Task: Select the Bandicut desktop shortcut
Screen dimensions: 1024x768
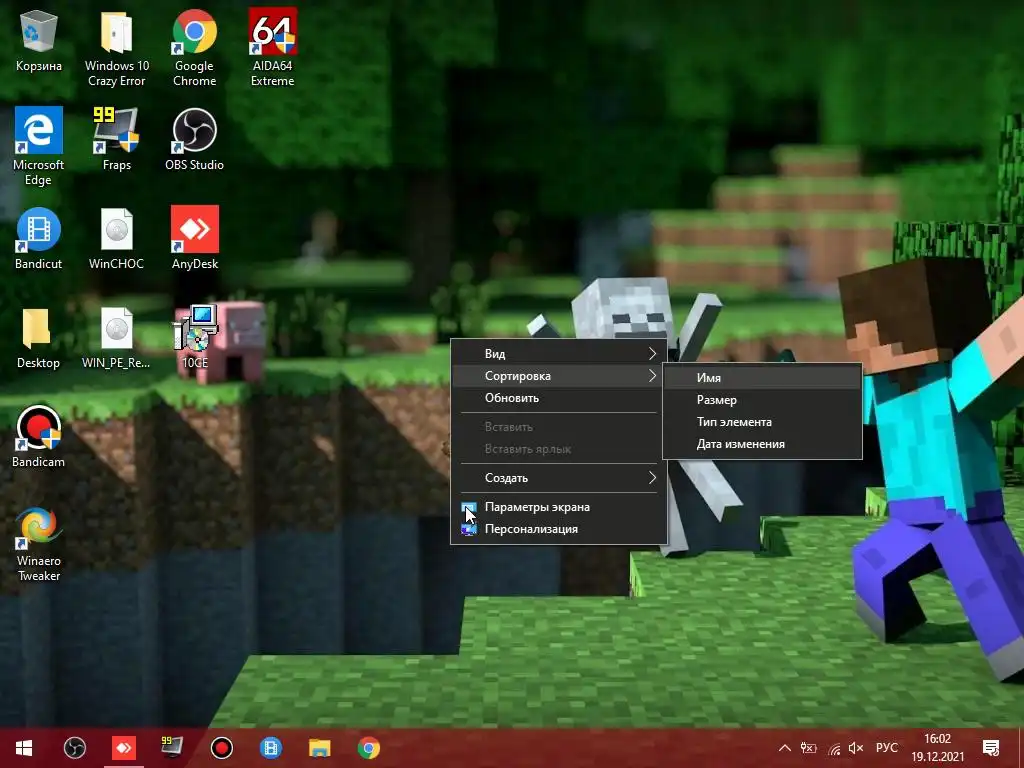Action: click(x=39, y=238)
